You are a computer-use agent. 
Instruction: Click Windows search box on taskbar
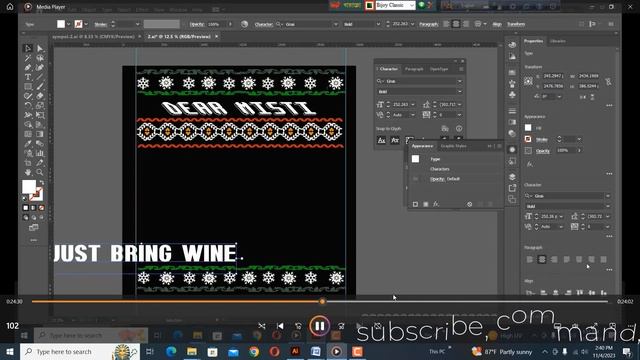tap(80, 351)
